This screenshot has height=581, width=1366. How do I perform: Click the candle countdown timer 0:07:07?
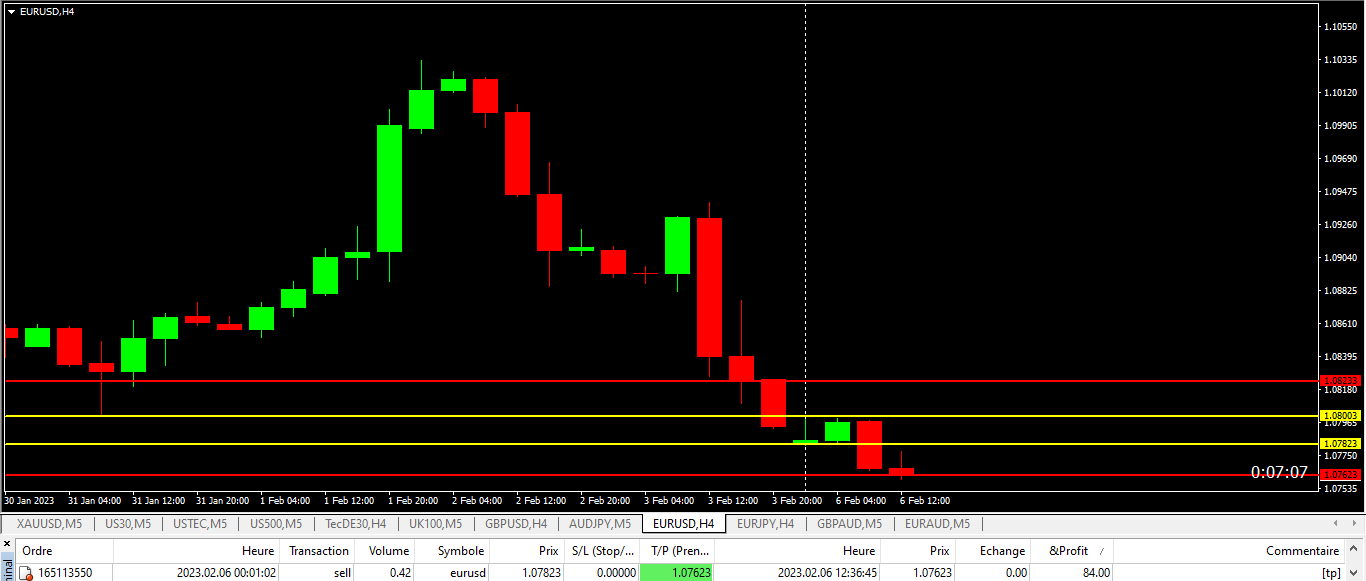pyautogui.click(x=1279, y=472)
